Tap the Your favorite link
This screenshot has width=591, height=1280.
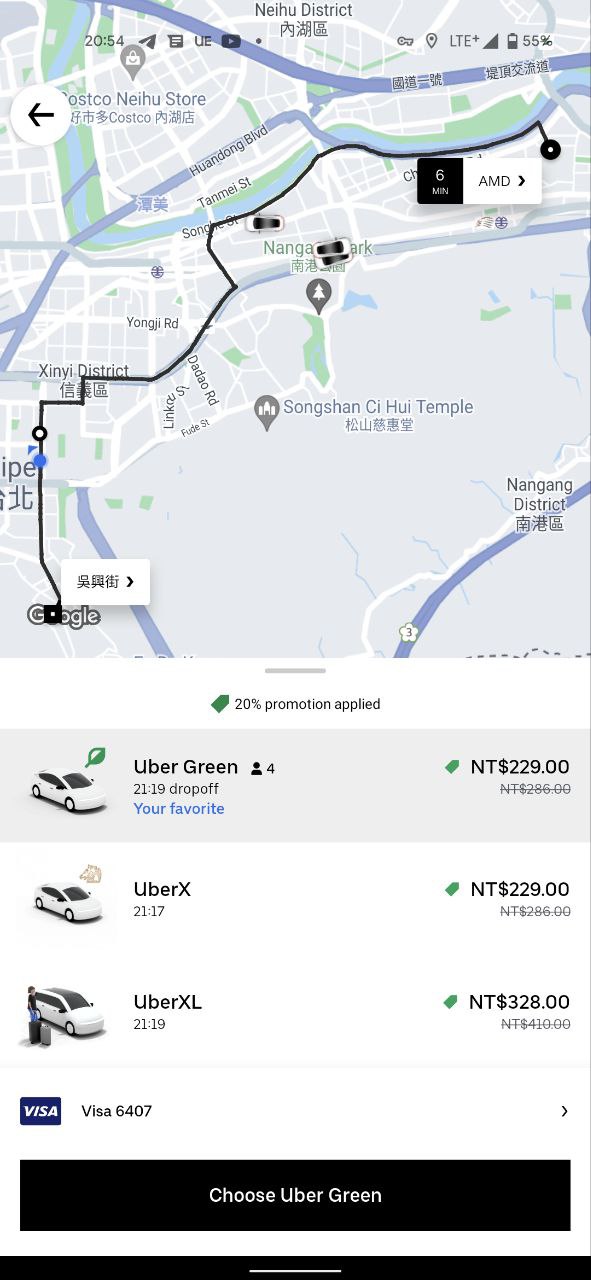click(x=179, y=808)
